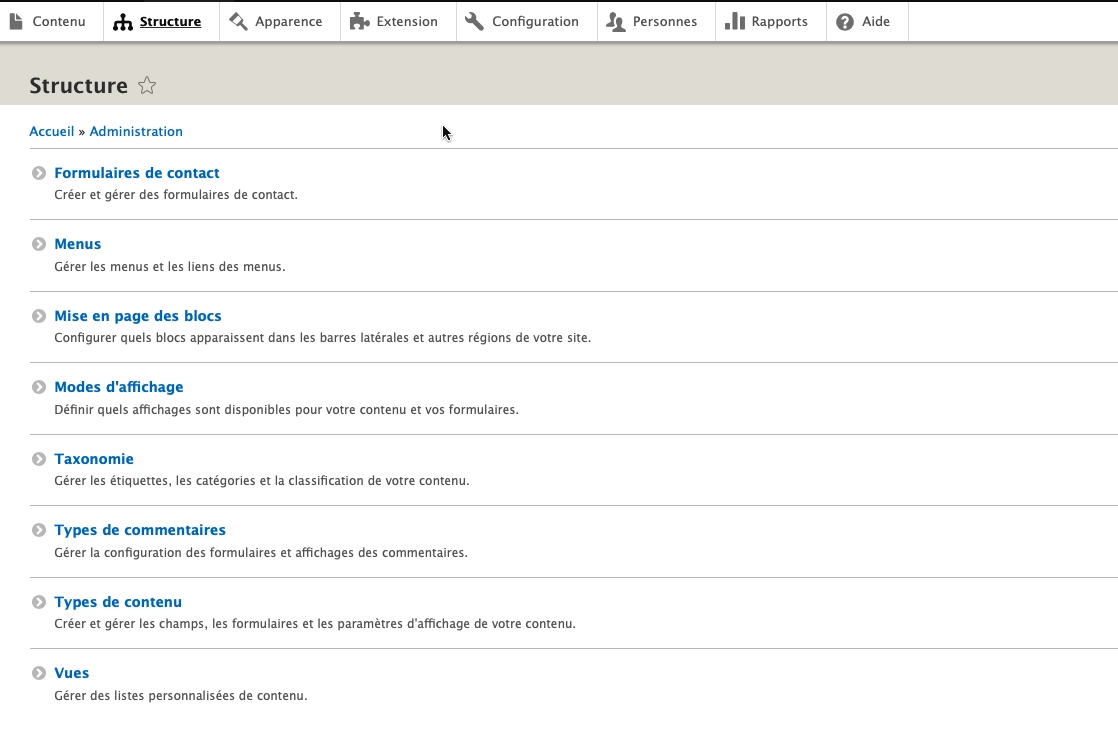Expand the Modes d'affichage arrow
Viewport: 1118px width, 732px height.
click(38, 386)
